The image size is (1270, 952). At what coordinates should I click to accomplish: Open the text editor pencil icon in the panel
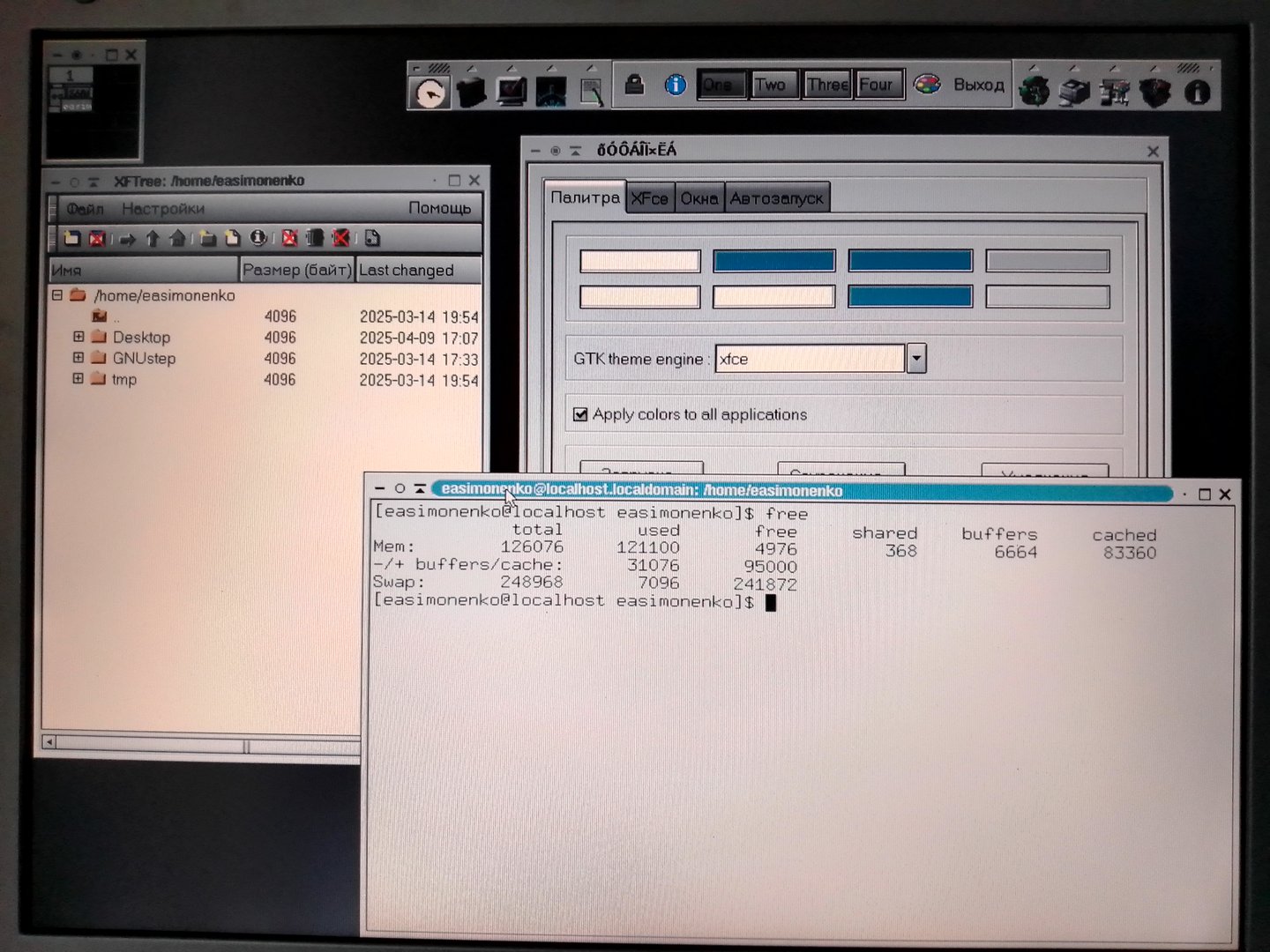tap(592, 92)
